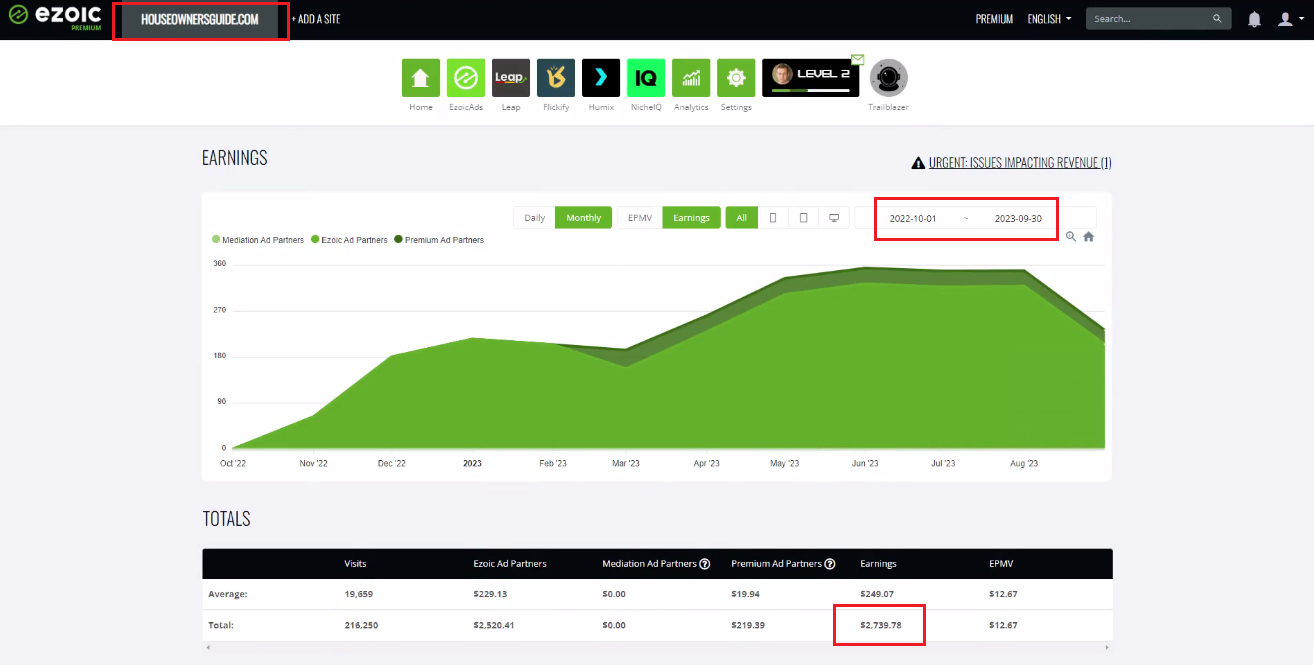
Task: Open the Flickify icon
Action: 556,78
